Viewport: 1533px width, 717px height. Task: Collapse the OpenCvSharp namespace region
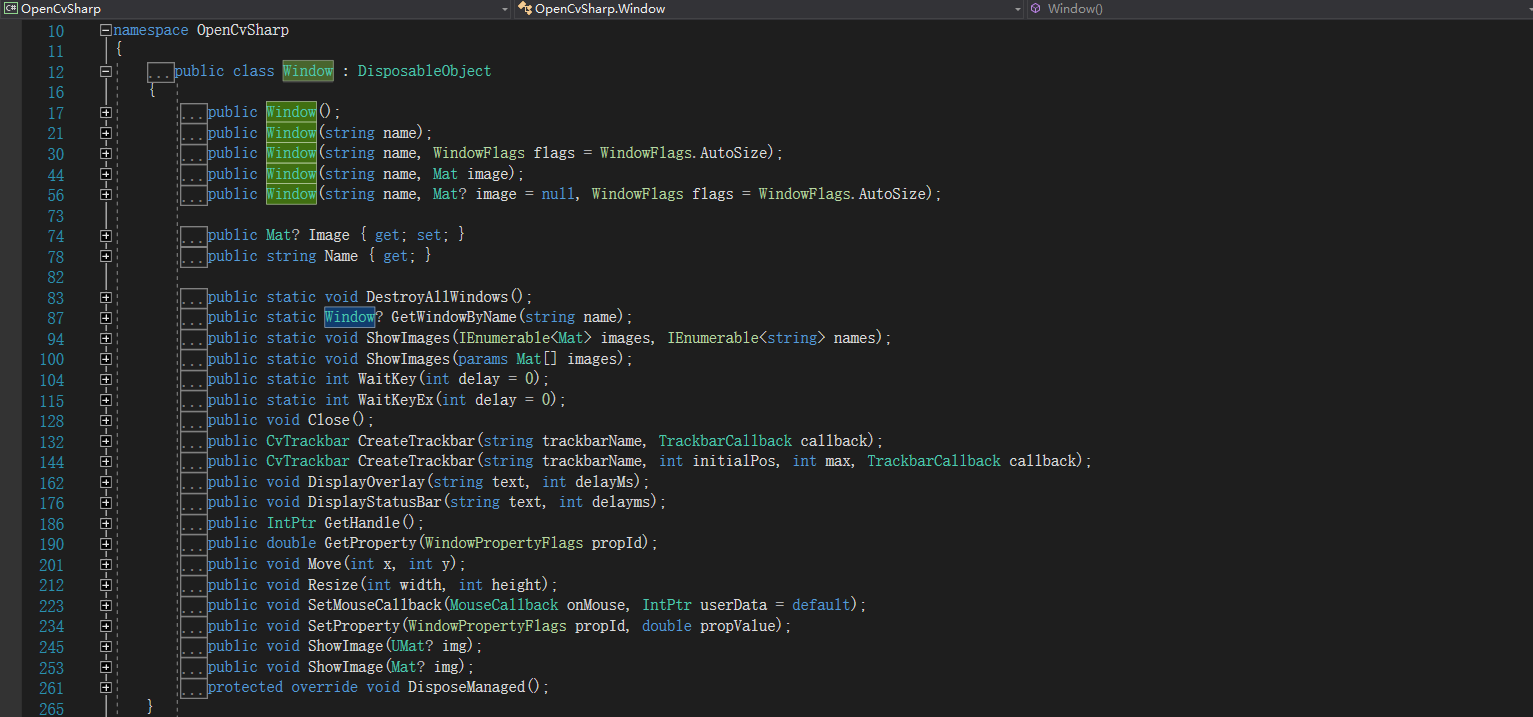point(104,30)
